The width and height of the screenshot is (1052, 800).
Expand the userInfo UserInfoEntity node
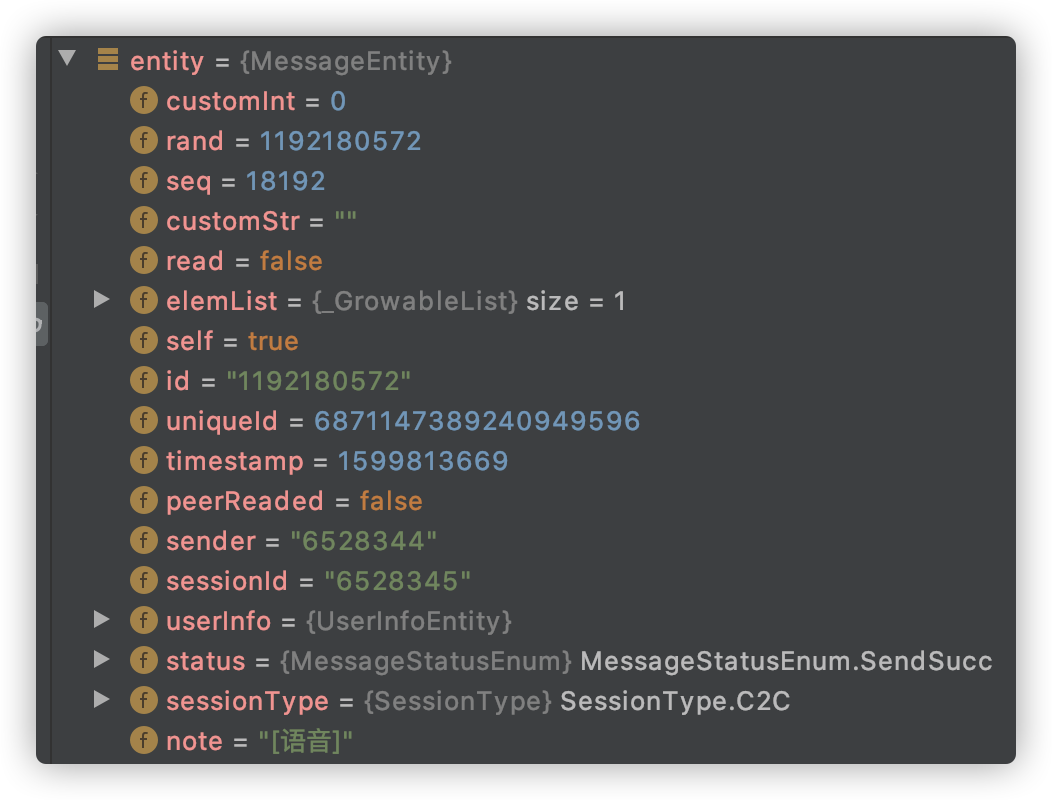click(x=102, y=620)
